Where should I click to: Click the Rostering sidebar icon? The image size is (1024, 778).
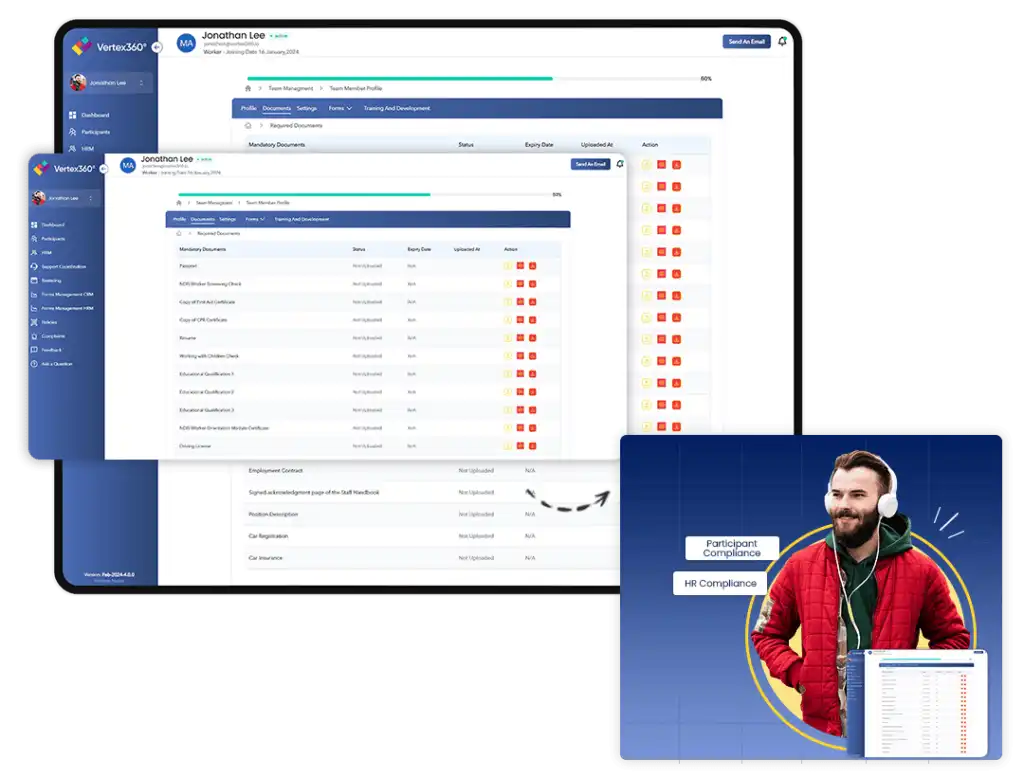click(x=34, y=281)
